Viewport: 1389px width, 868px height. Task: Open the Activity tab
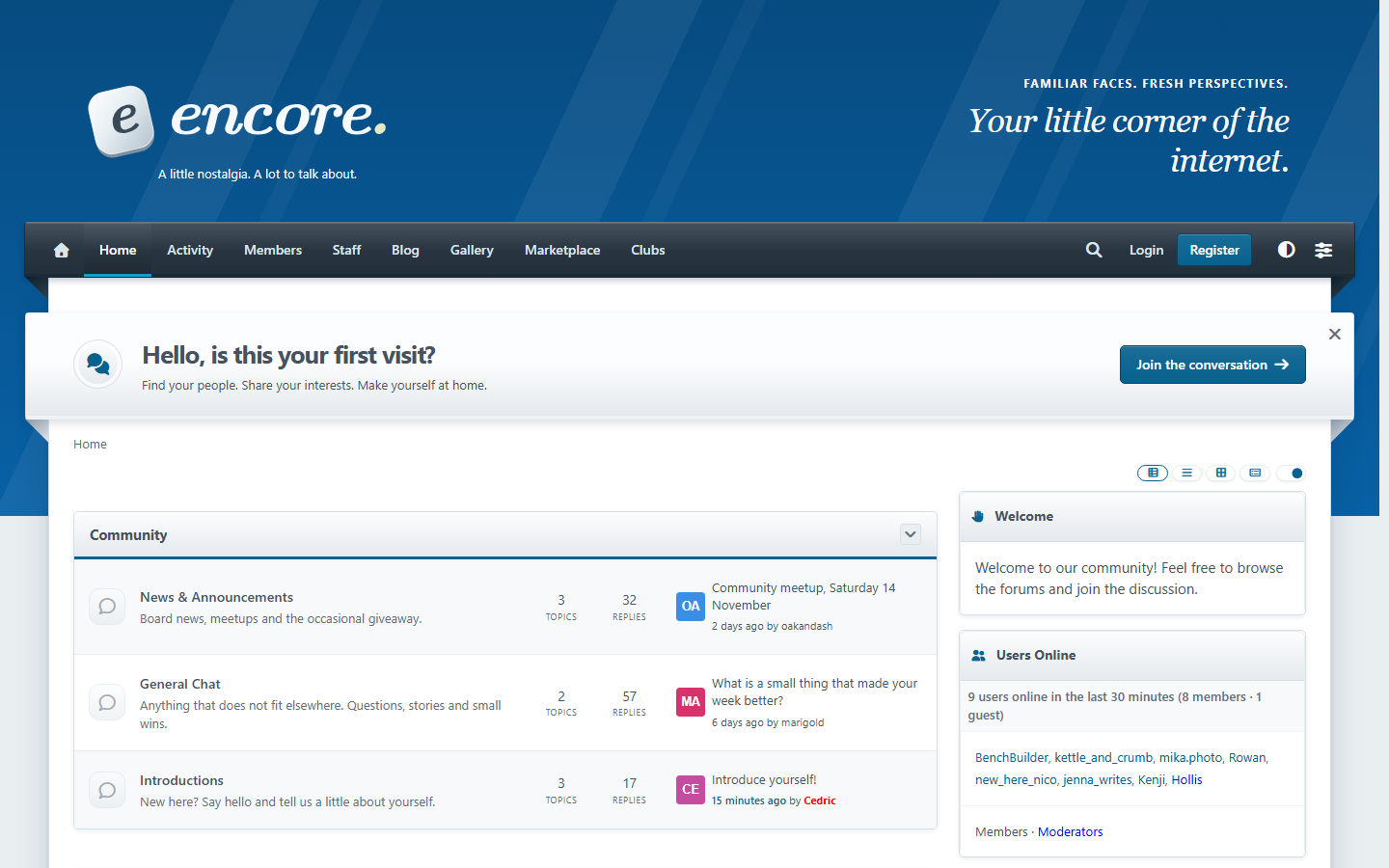tap(190, 250)
